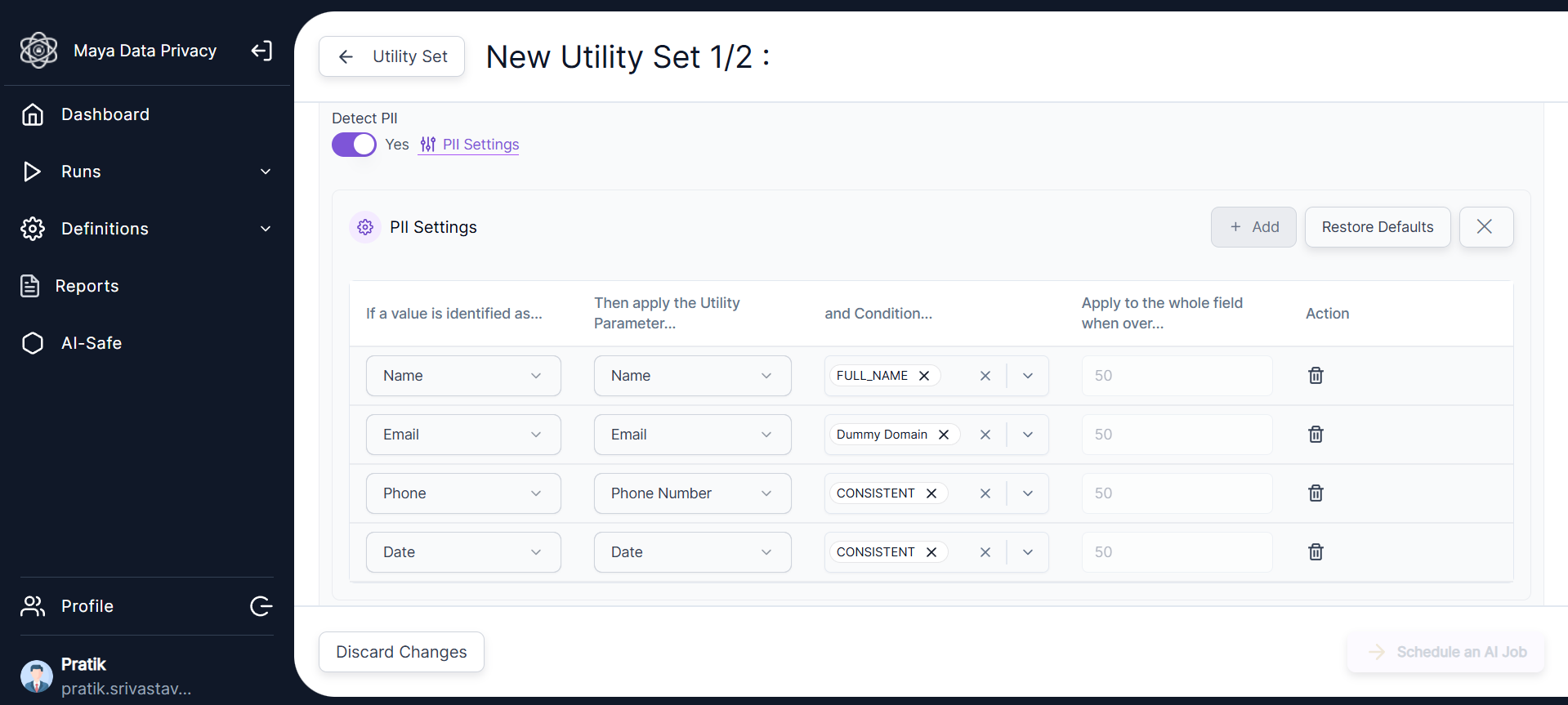
Task: Delete the Date PII rule row
Action: 1316,552
